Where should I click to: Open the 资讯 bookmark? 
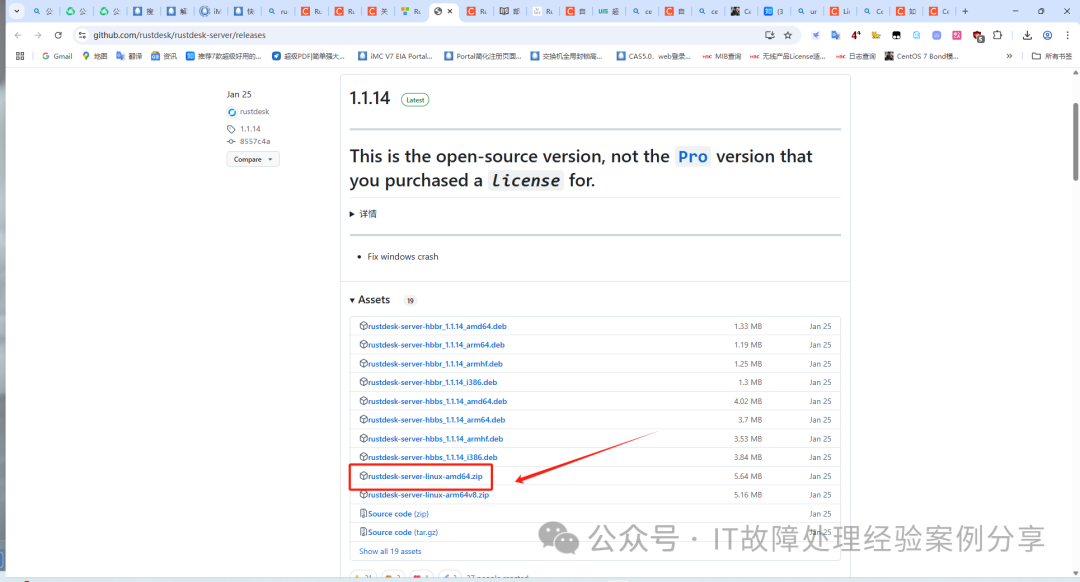(164, 56)
